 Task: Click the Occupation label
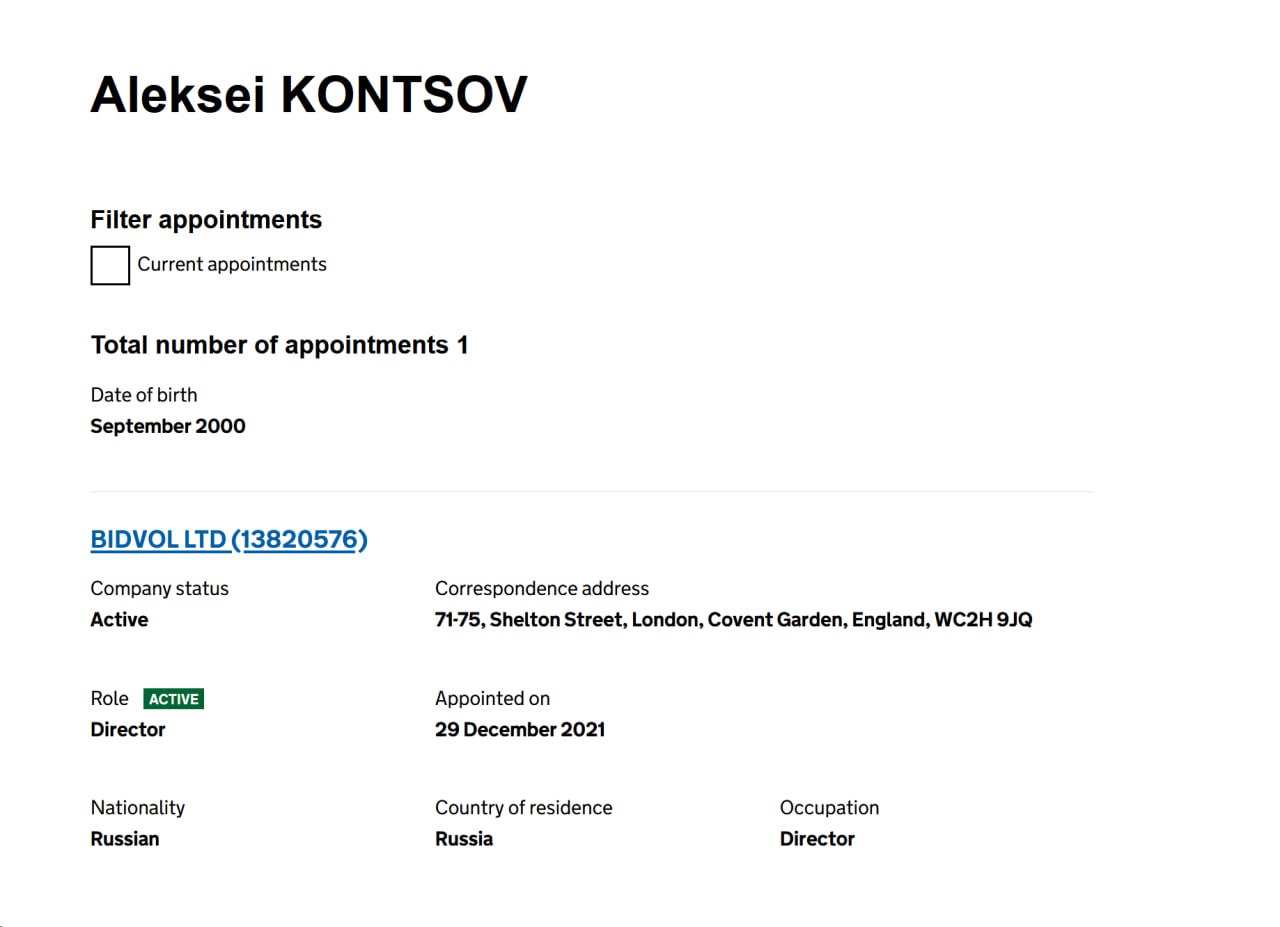pos(830,808)
